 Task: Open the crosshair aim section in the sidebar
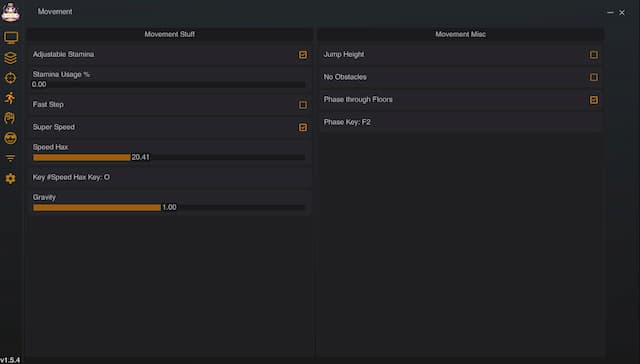(x=11, y=78)
